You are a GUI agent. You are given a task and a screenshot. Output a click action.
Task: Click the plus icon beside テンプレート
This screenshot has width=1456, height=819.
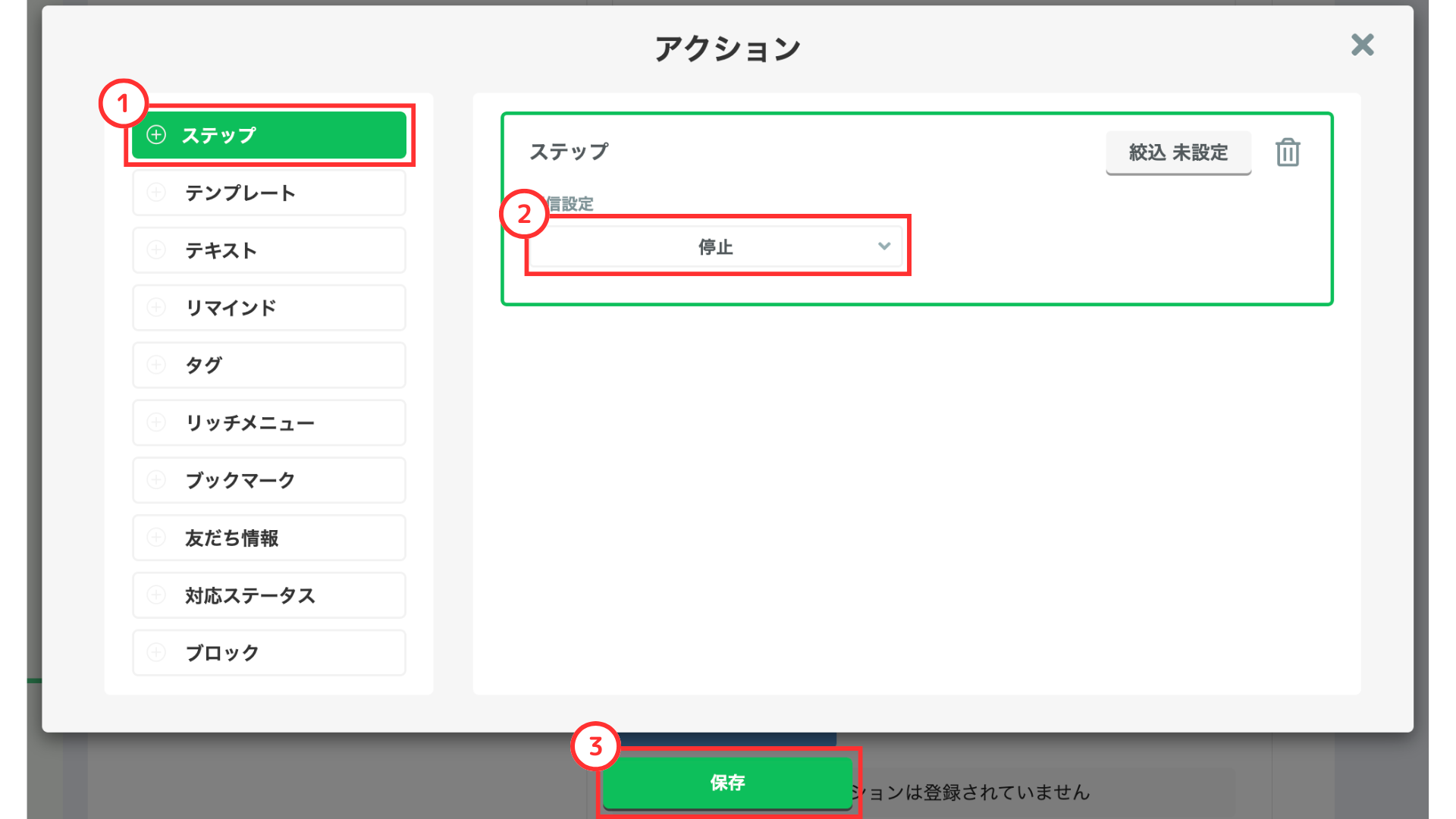click(x=156, y=193)
